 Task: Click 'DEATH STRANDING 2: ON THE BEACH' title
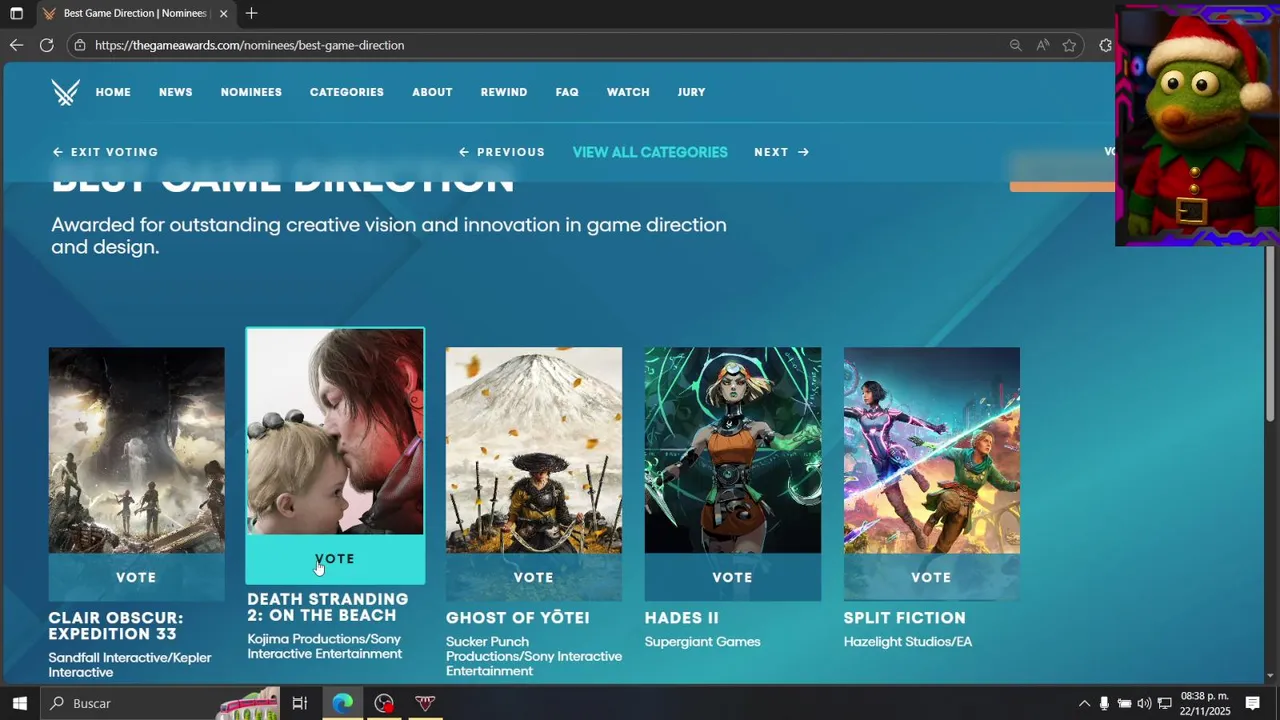tap(328, 607)
